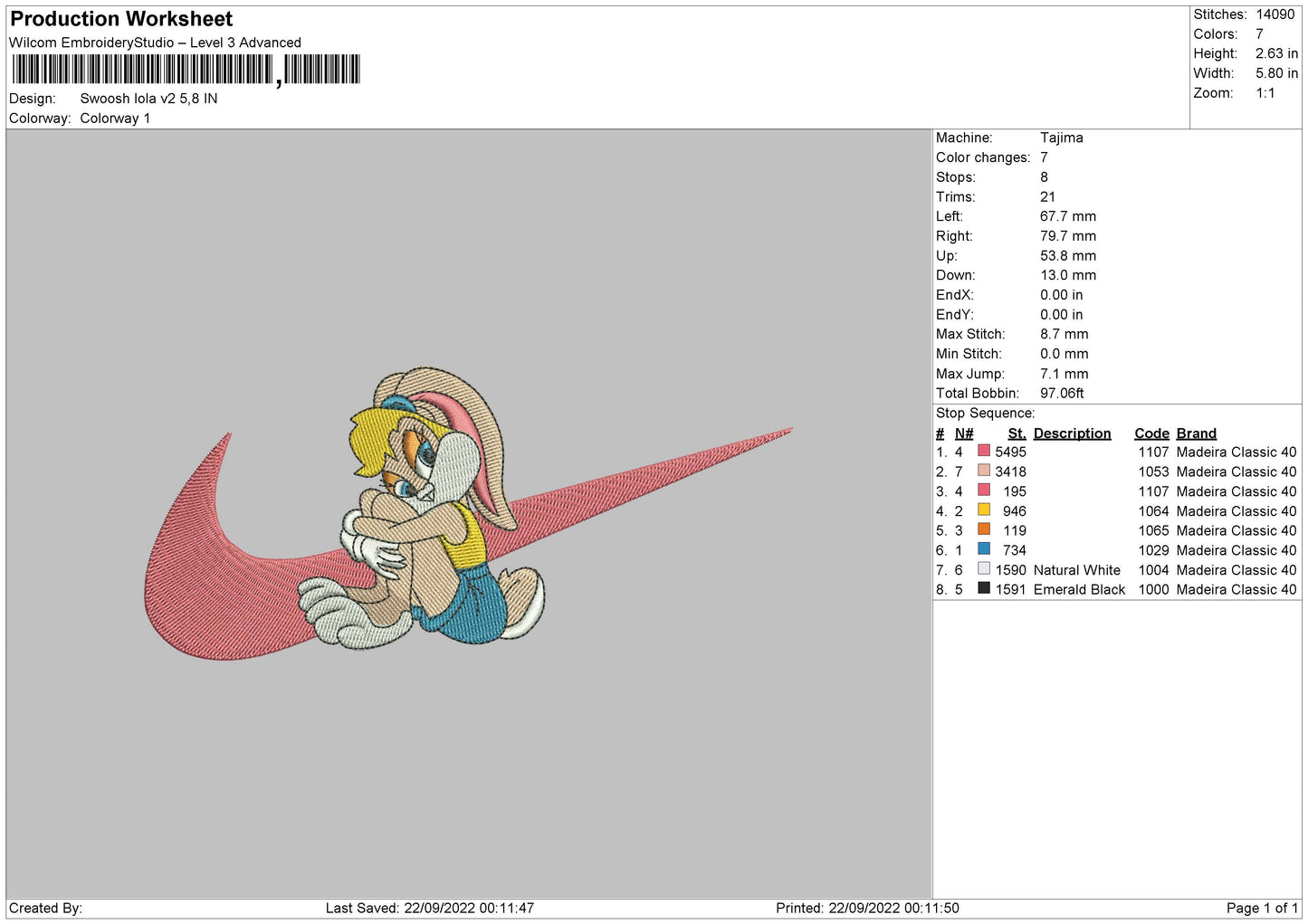Image resolution: width=1308 pixels, height=924 pixels.
Task: Click 'Last Saved: 22/09/2022 00:11:47' footer
Action: coord(430,909)
